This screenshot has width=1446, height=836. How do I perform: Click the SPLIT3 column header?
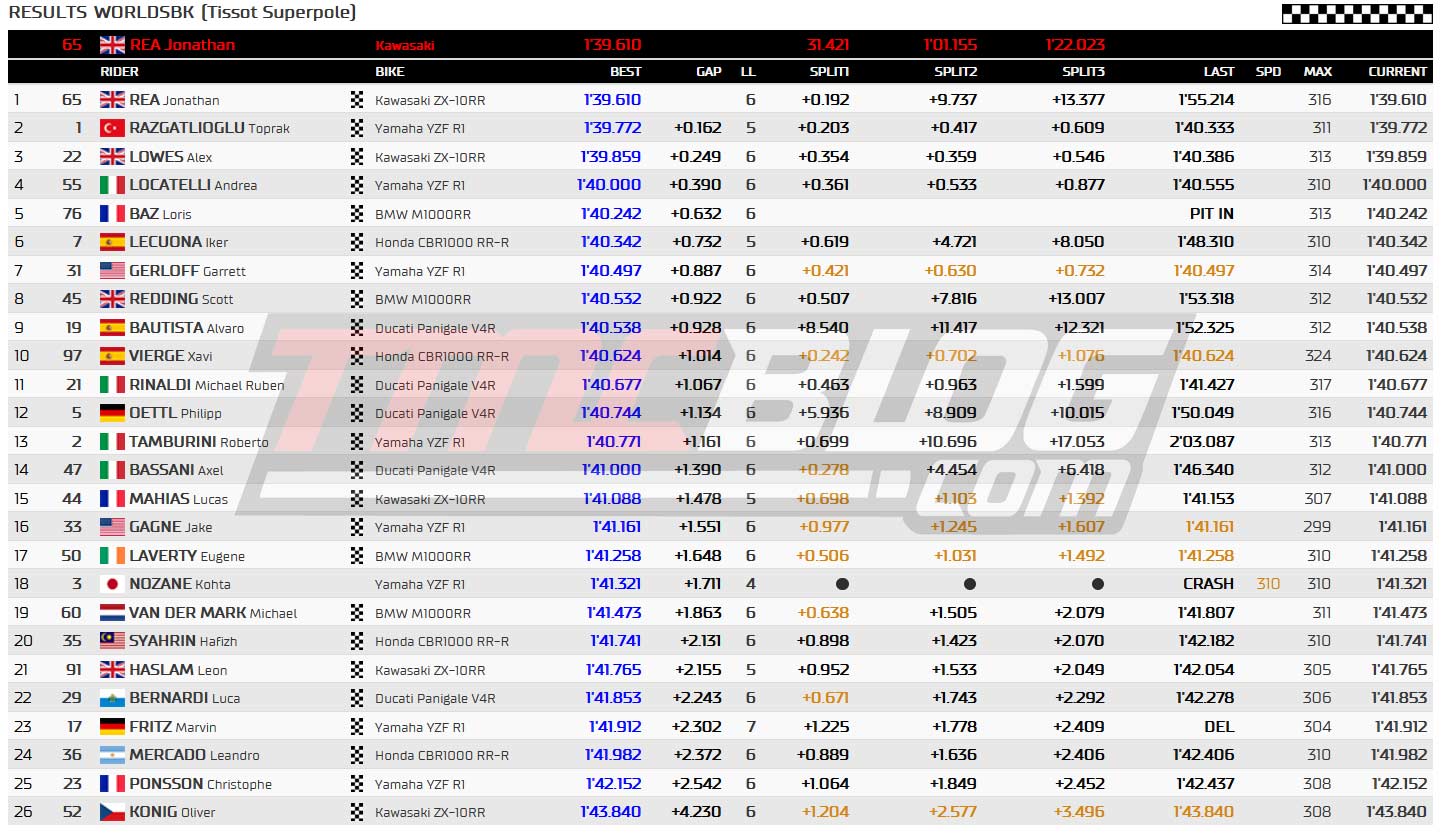(1083, 72)
